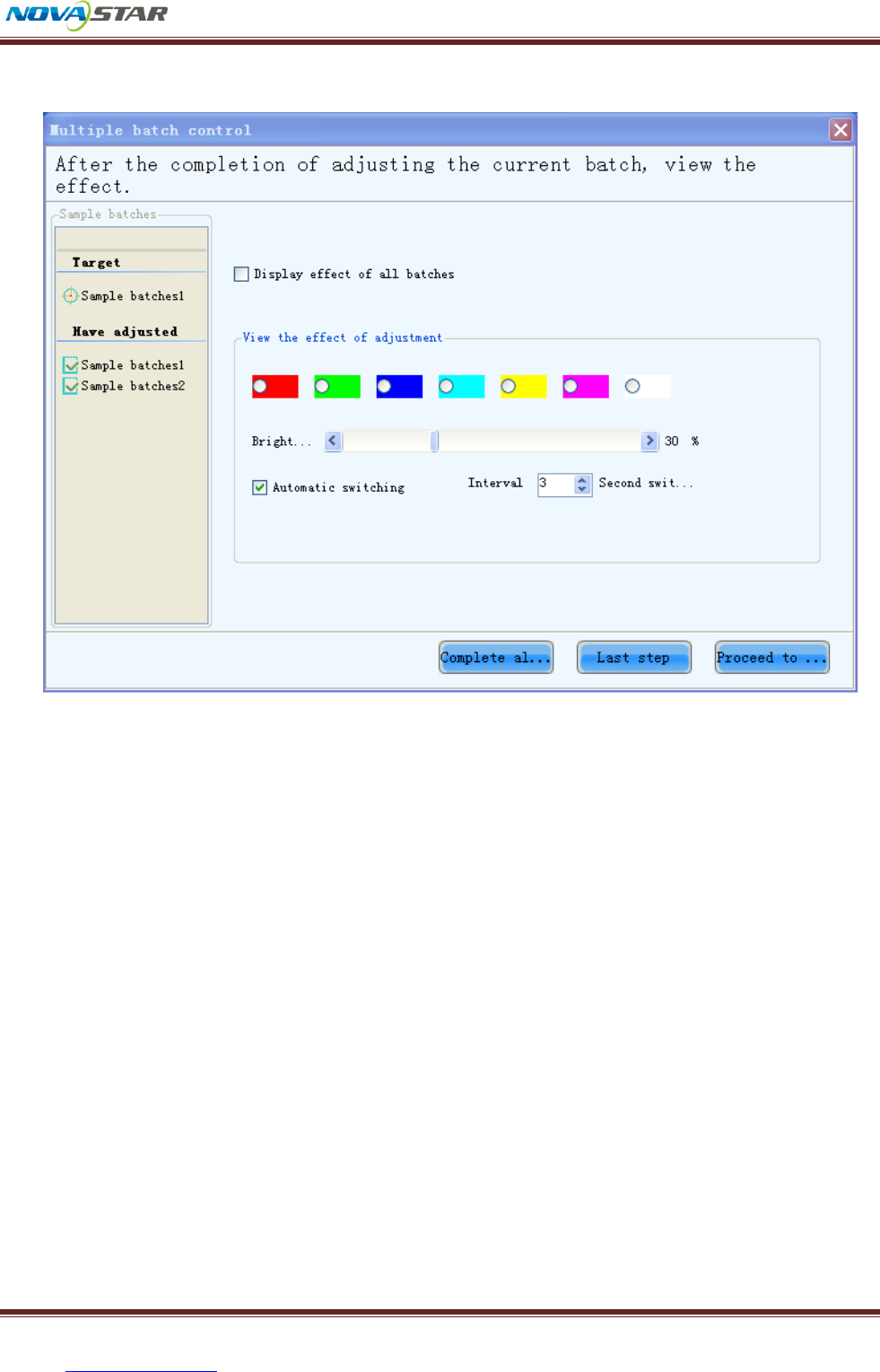Uncheck Automatic switching checkbox

pyautogui.click(x=260, y=487)
